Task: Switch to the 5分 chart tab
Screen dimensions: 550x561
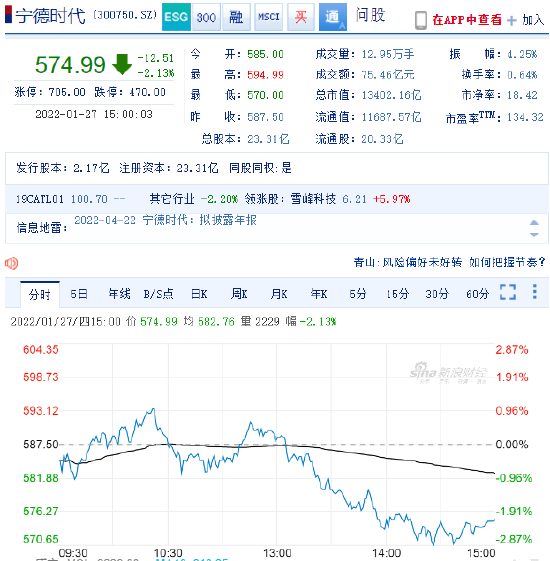Action: pyautogui.click(x=358, y=294)
